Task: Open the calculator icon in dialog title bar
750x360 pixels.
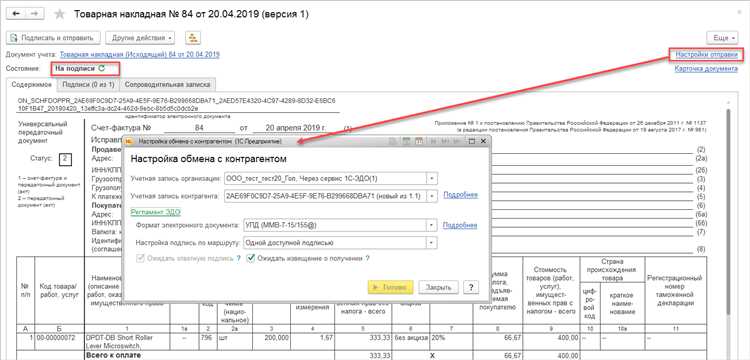Action: tap(406, 142)
